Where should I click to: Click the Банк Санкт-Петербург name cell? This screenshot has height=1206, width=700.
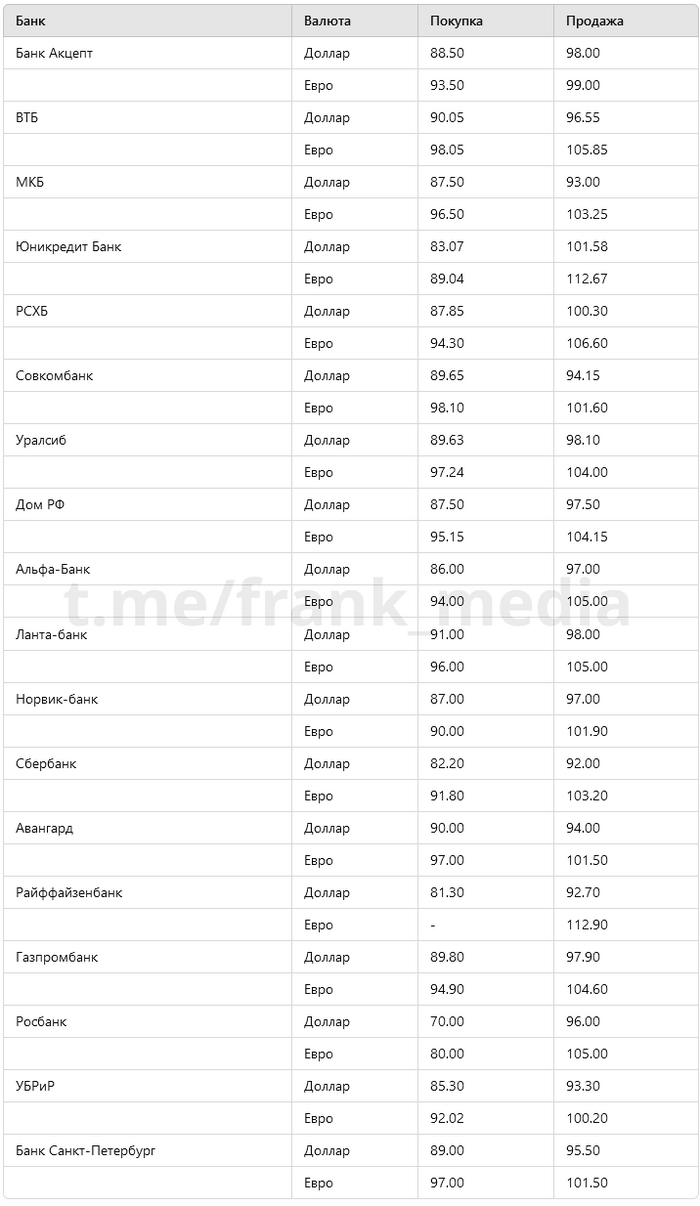(86, 1150)
